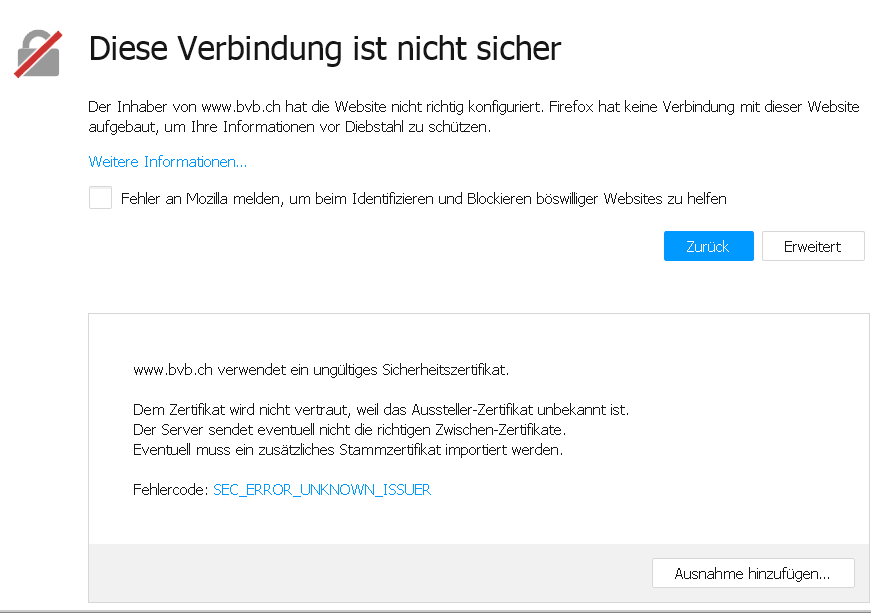Click the 'Ausnahme hinzufügen...' button
The height and width of the screenshot is (613, 871).
[753, 573]
